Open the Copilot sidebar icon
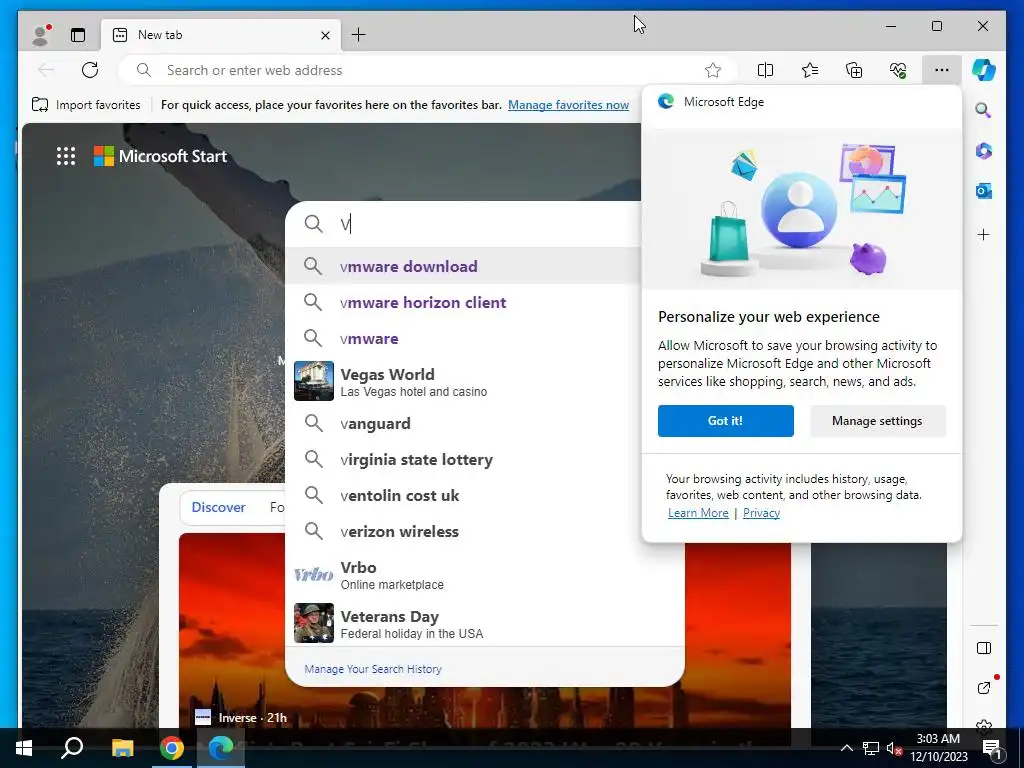Viewport: 1024px width, 768px height. [x=984, y=70]
